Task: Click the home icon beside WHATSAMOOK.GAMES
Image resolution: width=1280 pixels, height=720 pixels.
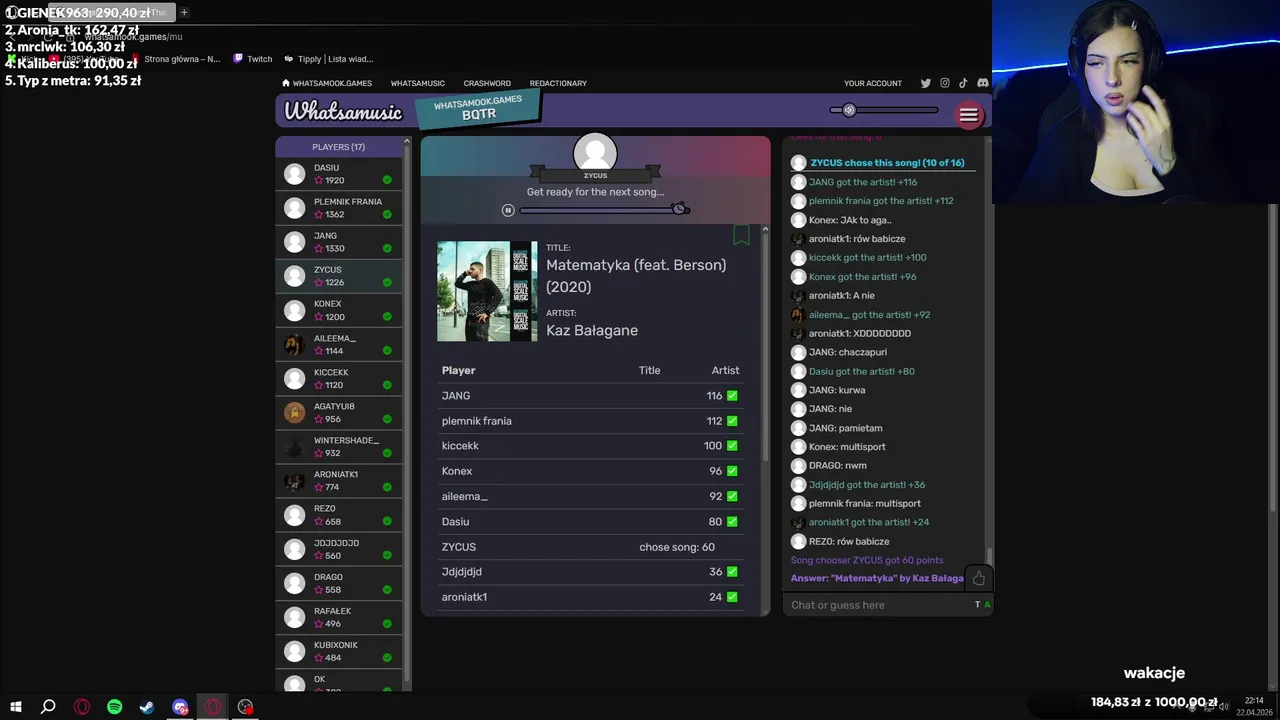Action: (286, 83)
